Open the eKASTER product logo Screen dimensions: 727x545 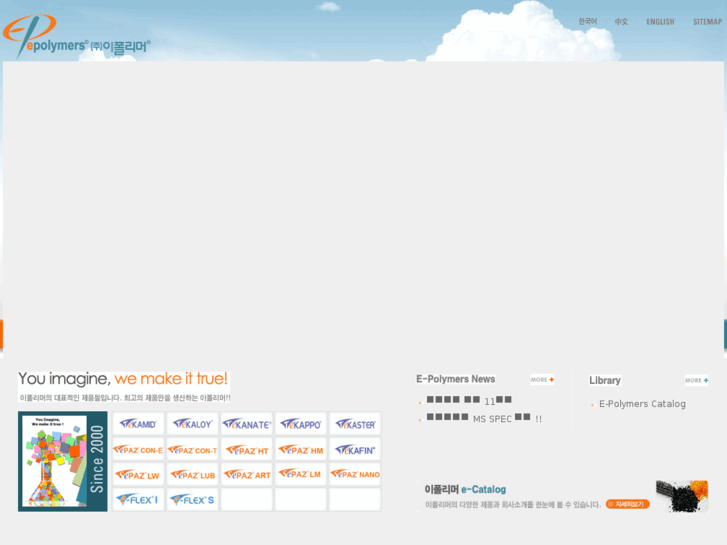(355, 423)
